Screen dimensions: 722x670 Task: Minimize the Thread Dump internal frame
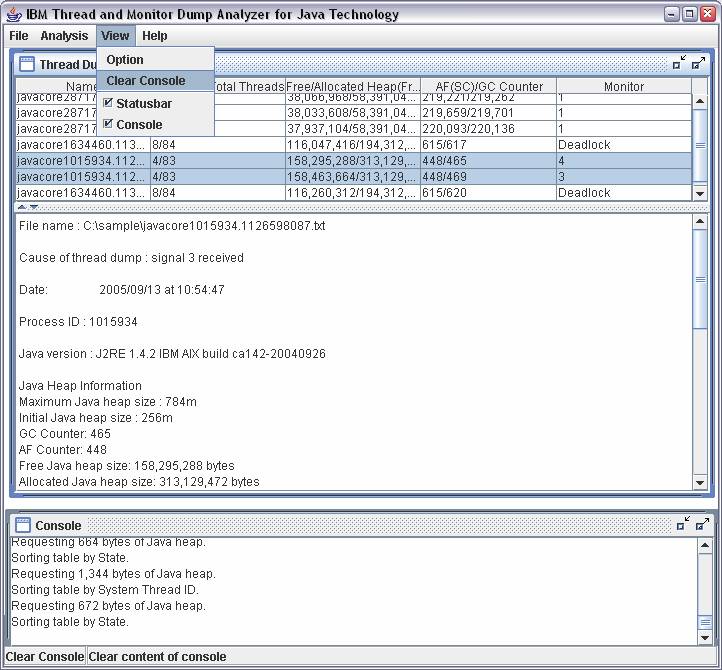point(679,63)
